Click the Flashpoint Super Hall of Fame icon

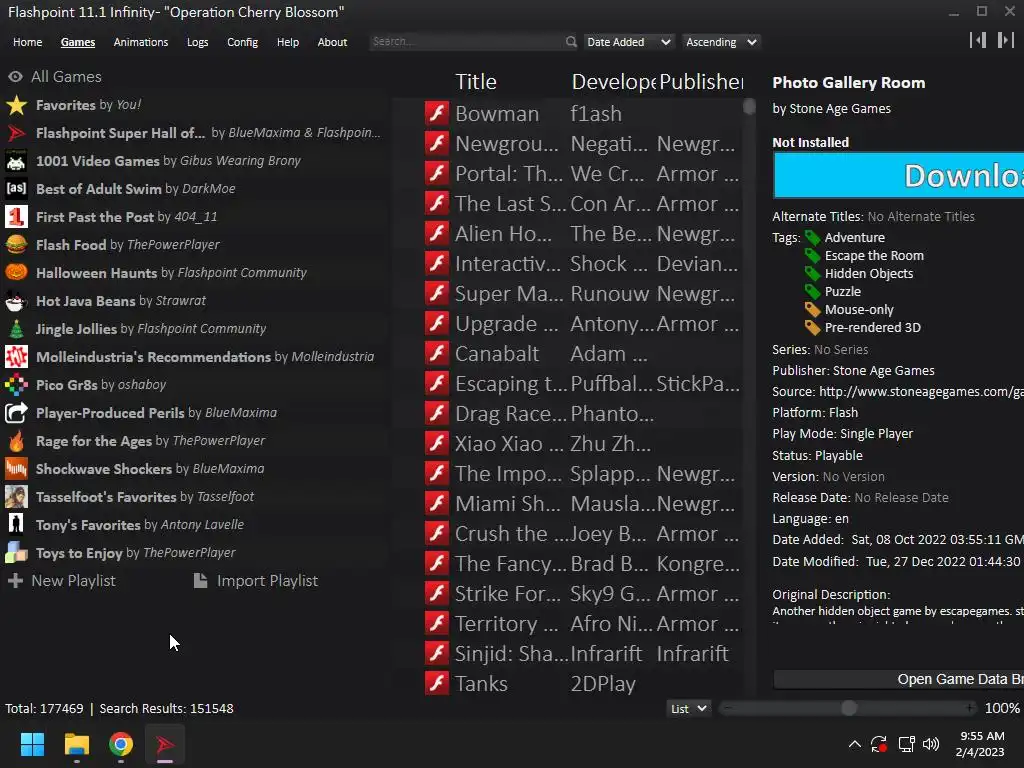pyautogui.click(x=16, y=133)
